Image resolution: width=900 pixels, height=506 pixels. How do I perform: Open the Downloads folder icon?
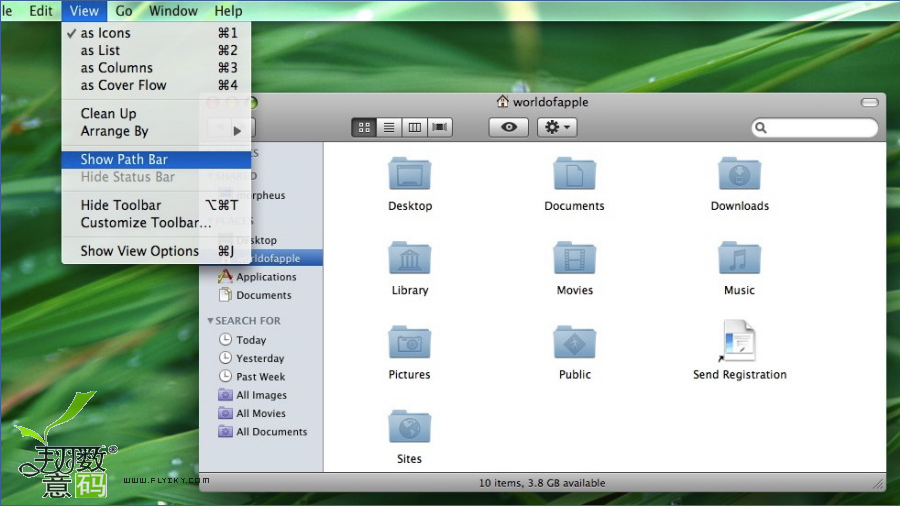click(739, 173)
